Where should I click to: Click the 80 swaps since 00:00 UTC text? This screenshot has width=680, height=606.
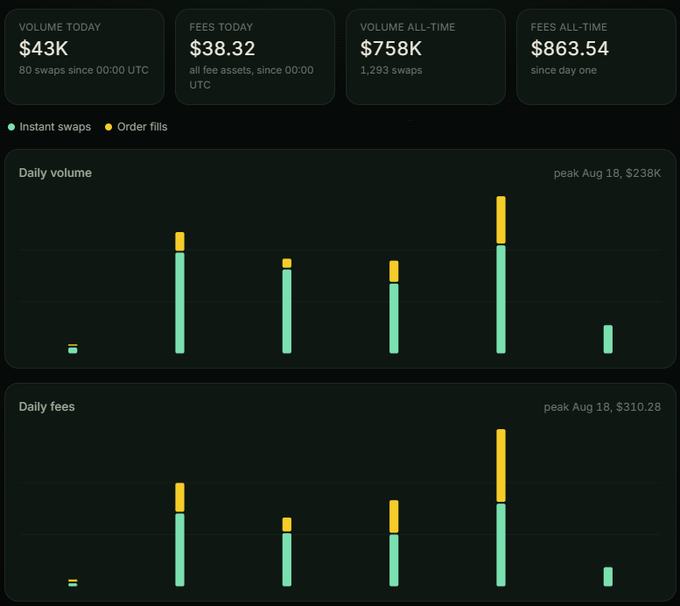tap(84, 70)
